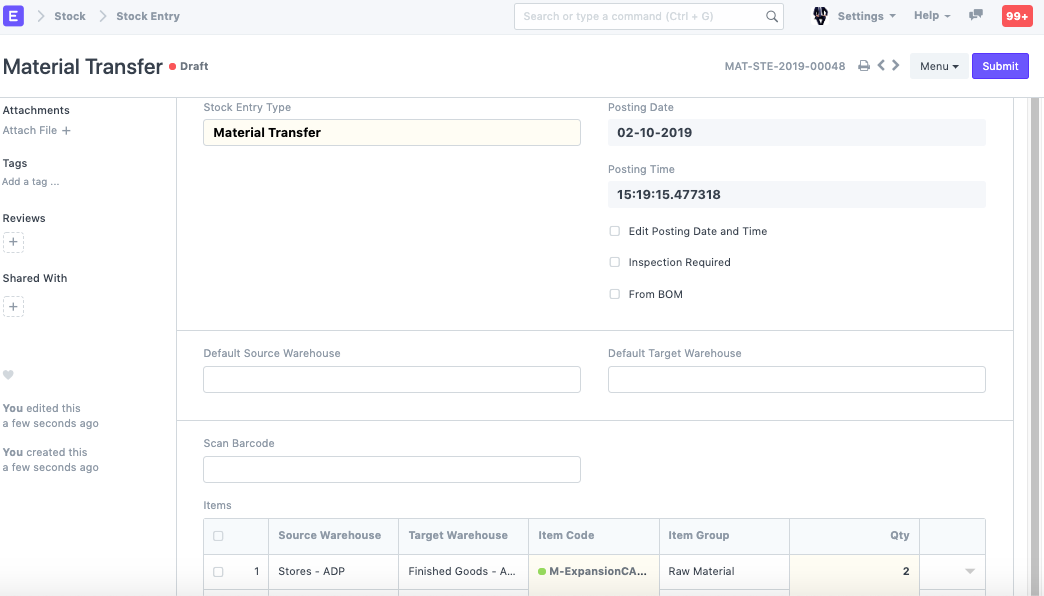Navigate to Stock breadcrumb
1044x596 pixels.
point(70,16)
